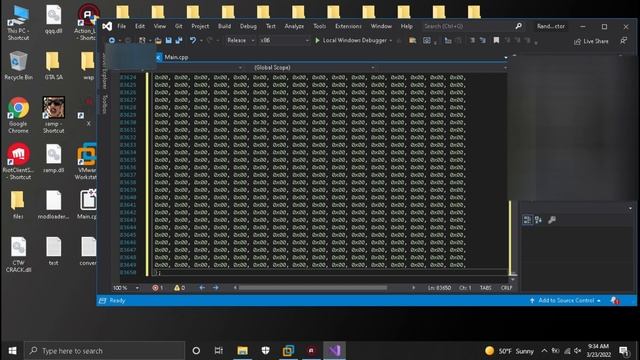Click the Undo toolbar arrow
The height and width of the screenshot is (360, 640).
point(193,40)
